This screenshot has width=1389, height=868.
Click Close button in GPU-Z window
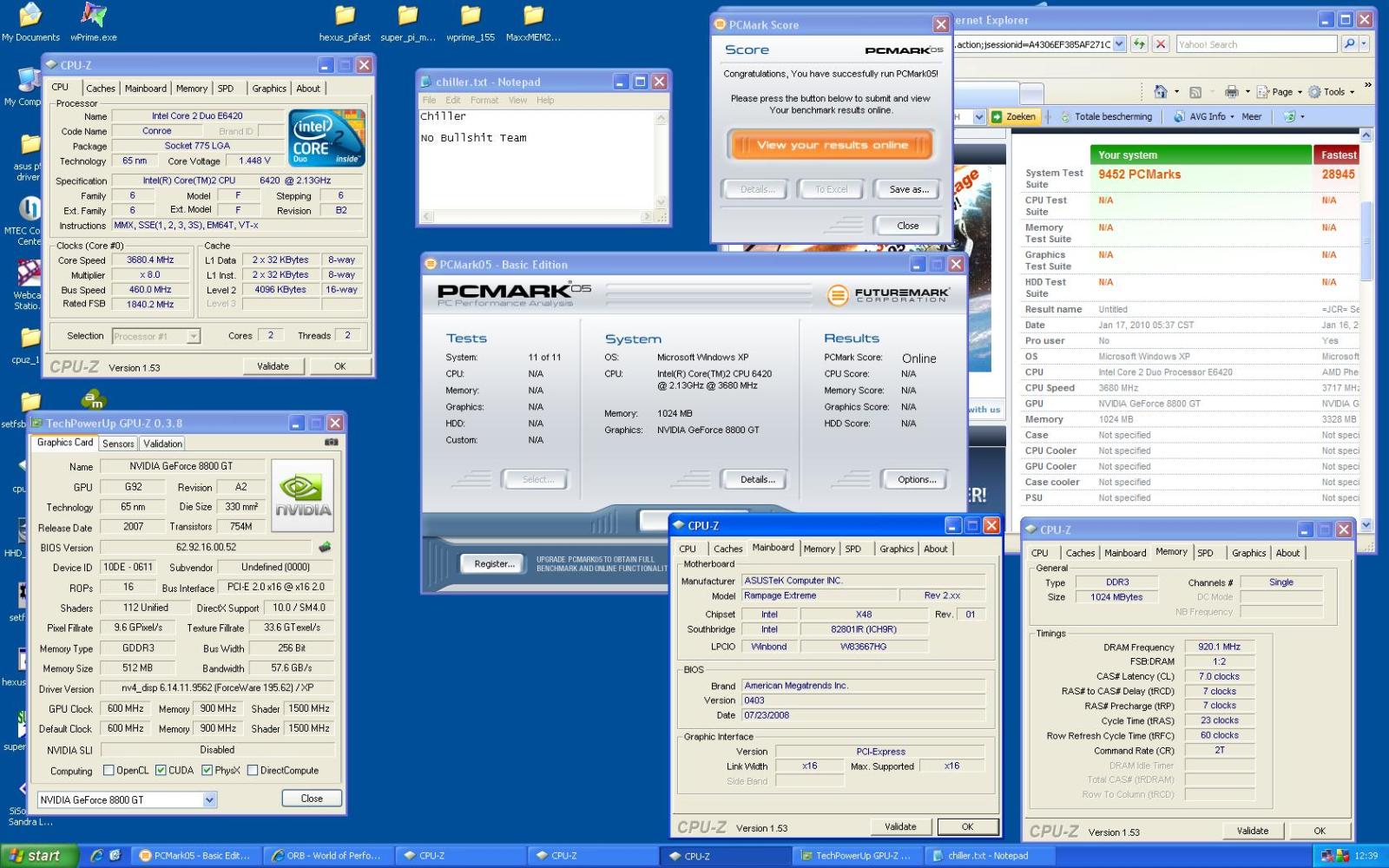312,799
